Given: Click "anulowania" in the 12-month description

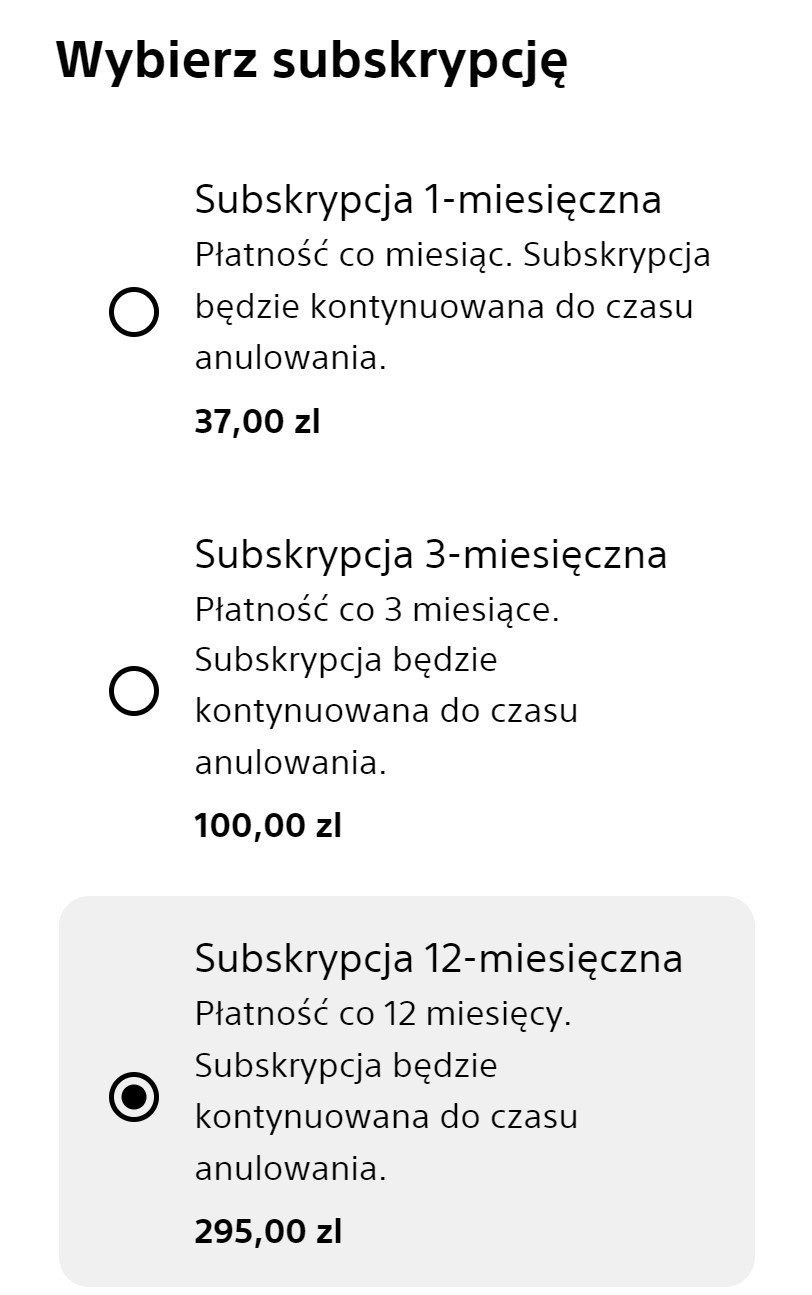Looking at the screenshot, I should [x=290, y=1168].
